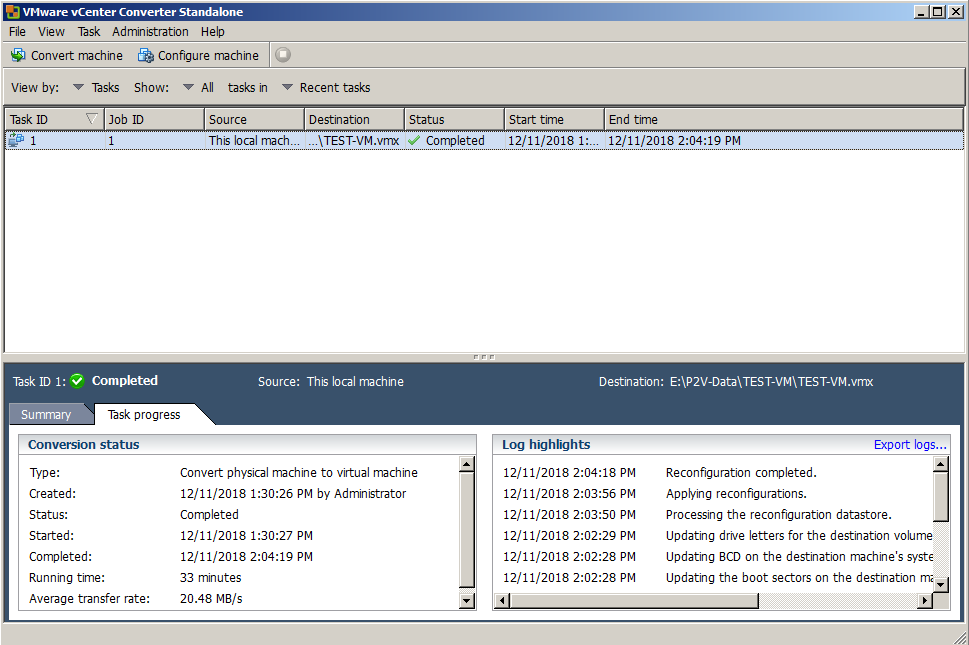Open the Help menu
This screenshot has width=969, height=645.
pos(213,32)
